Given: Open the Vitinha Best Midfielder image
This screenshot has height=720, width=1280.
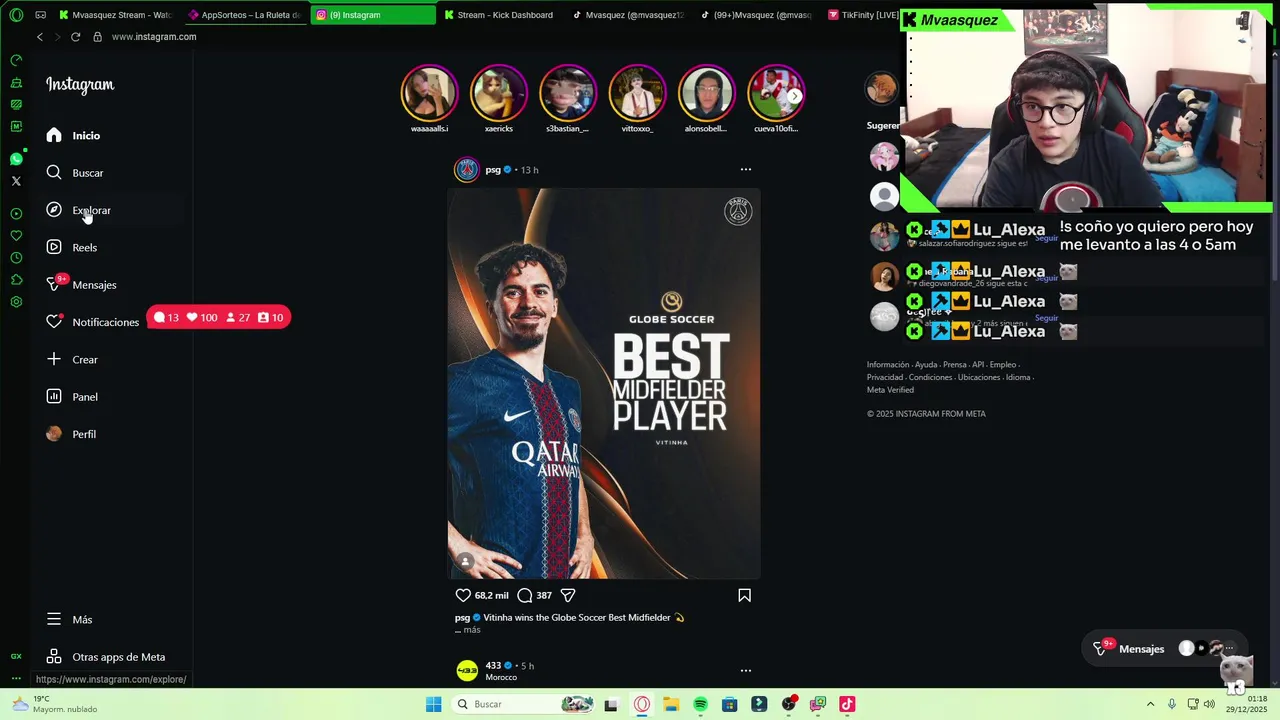Looking at the screenshot, I should pyautogui.click(x=604, y=383).
